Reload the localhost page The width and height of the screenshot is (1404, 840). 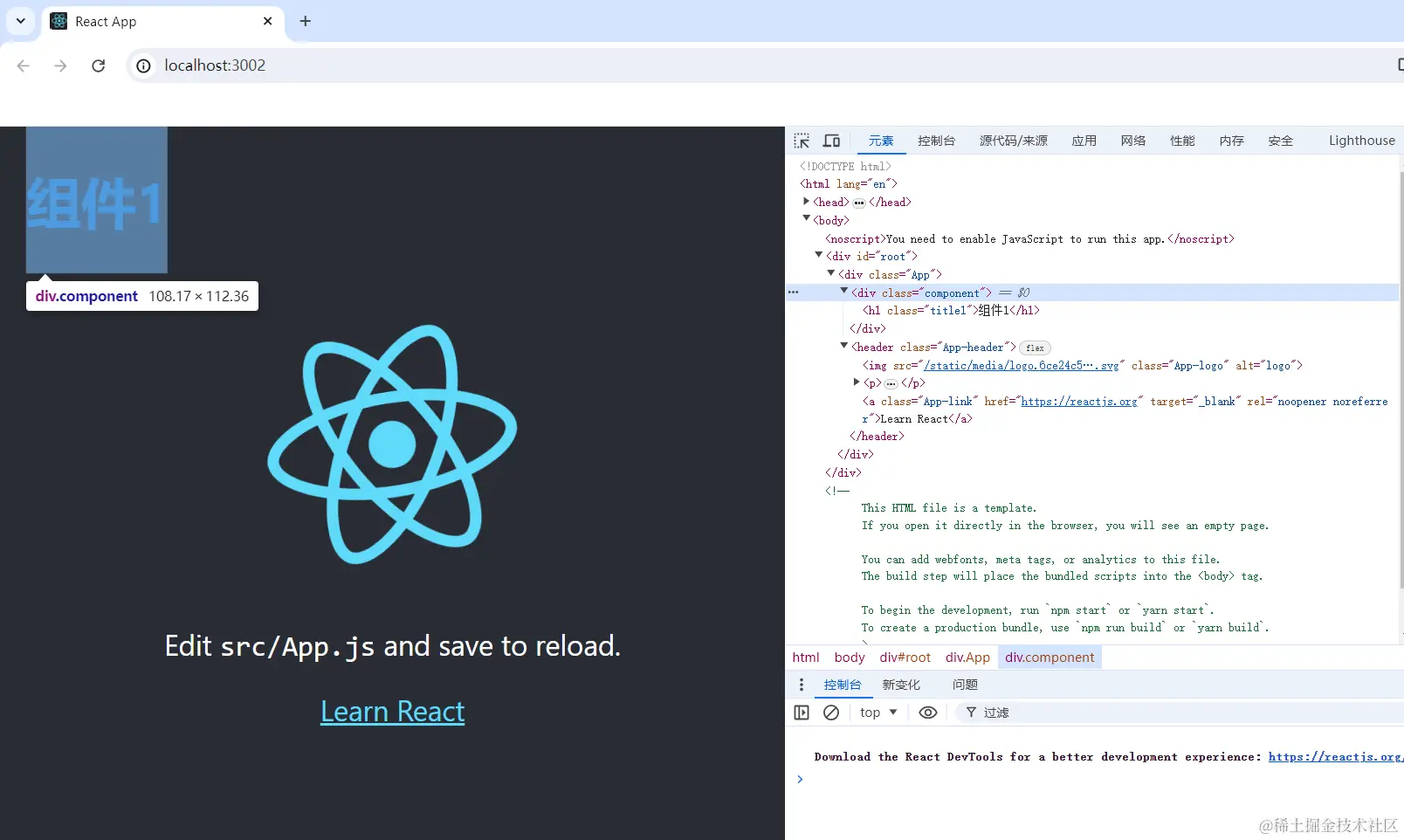[99, 65]
